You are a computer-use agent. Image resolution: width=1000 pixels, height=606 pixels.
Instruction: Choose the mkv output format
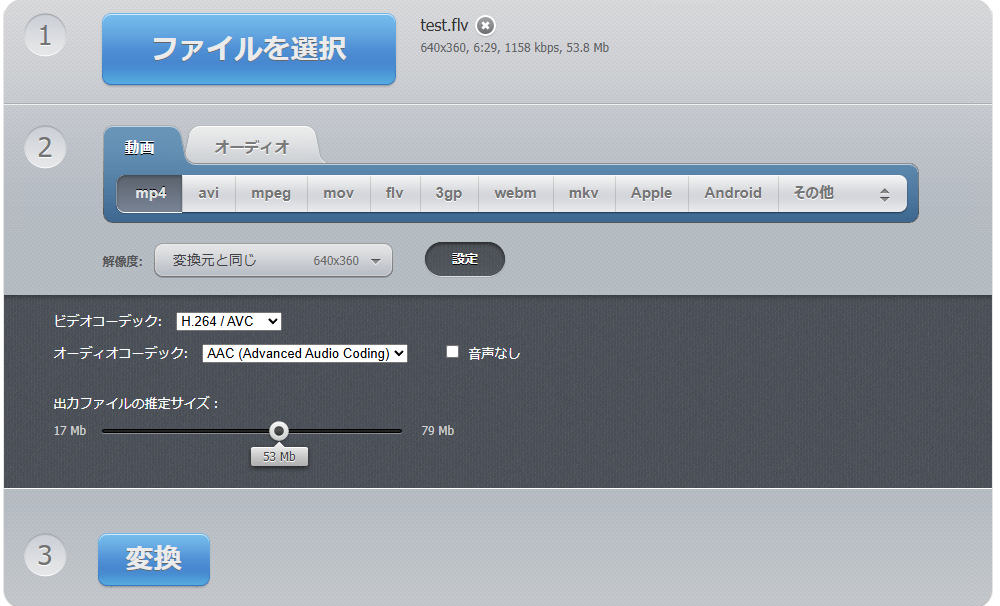[x=583, y=193]
